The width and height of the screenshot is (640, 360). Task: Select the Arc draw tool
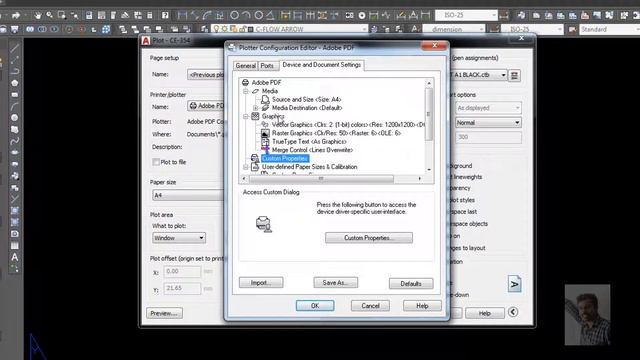(x=15, y=106)
